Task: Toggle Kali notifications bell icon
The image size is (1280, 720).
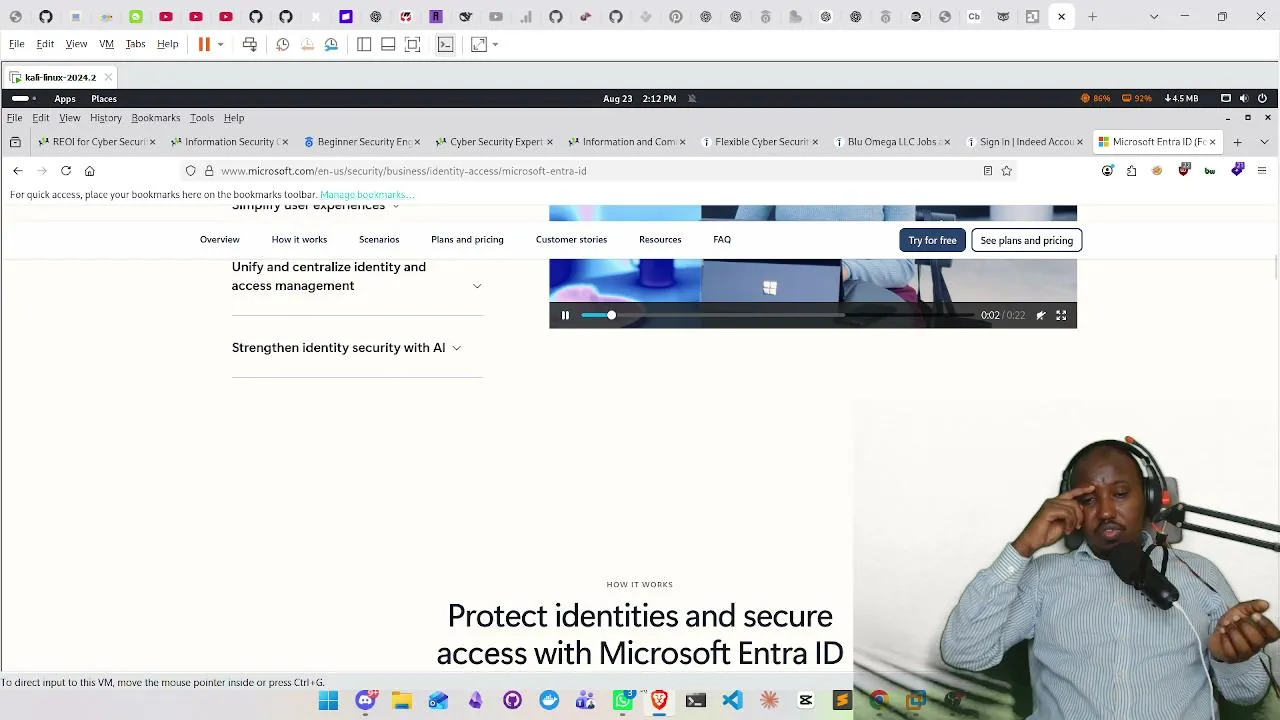Action: pyautogui.click(x=692, y=98)
